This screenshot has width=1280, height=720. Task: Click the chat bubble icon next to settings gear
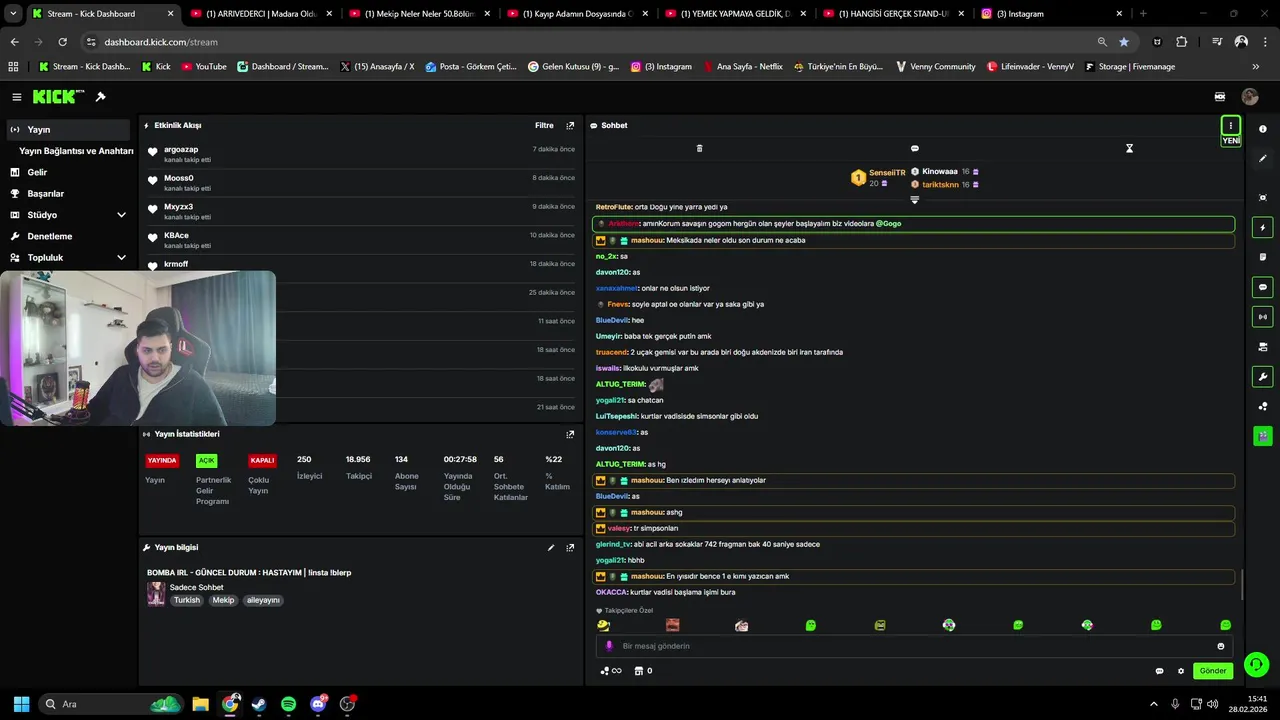click(x=1160, y=671)
